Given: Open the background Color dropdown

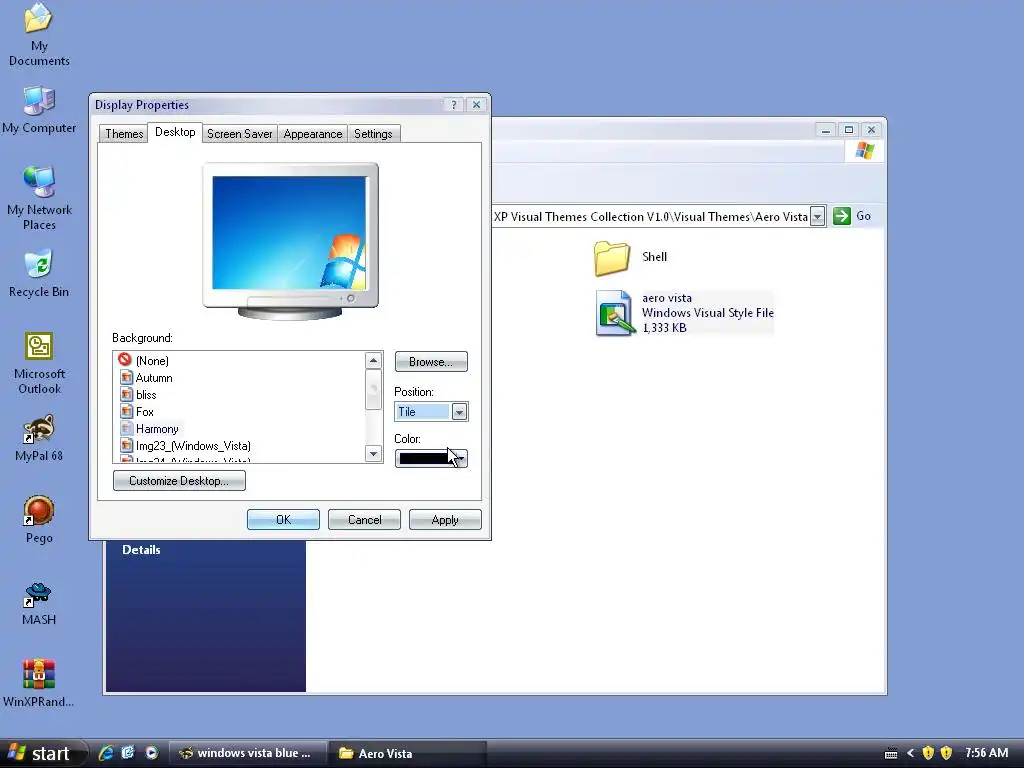Looking at the screenshot, I should [x=431, y=458].
